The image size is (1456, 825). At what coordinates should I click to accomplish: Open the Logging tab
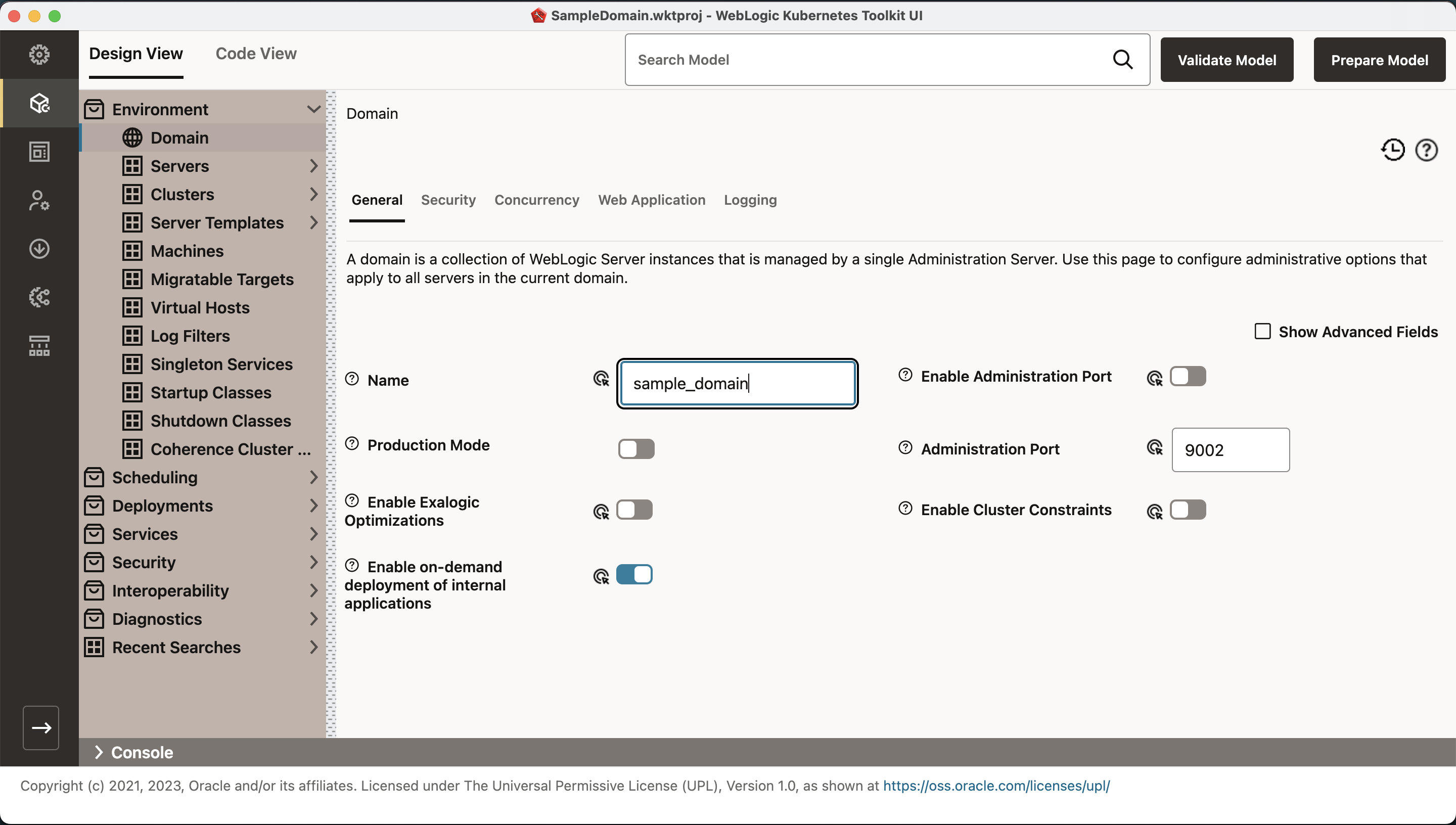(750, 200)
